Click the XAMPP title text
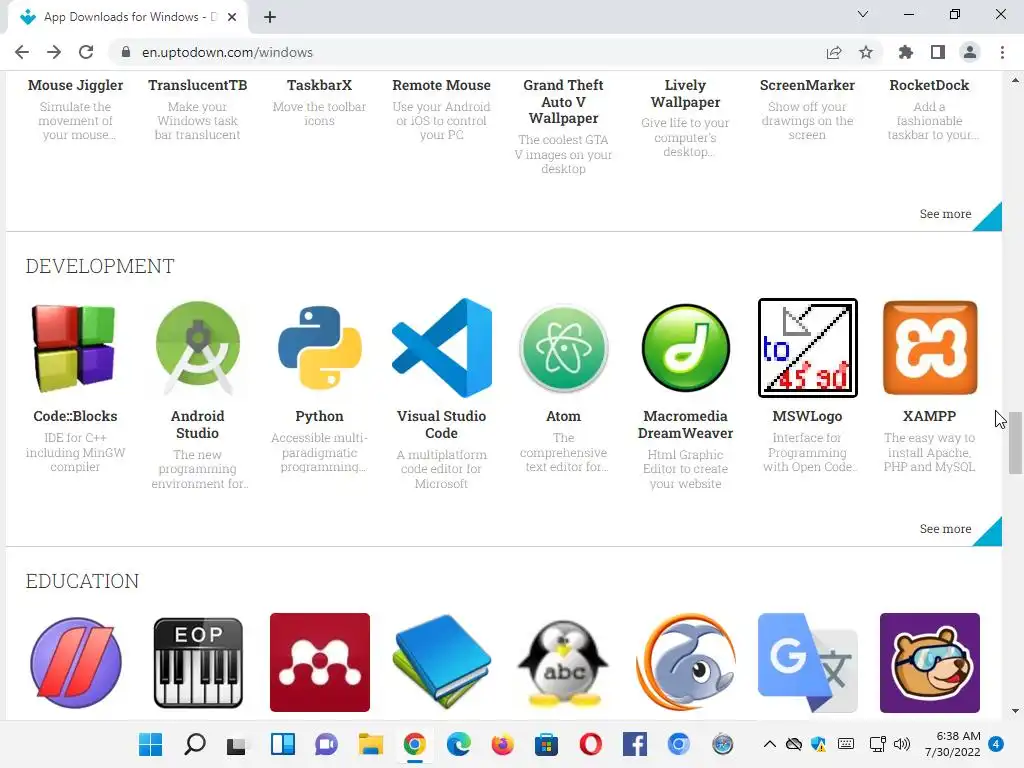 [x=929, y=416]
